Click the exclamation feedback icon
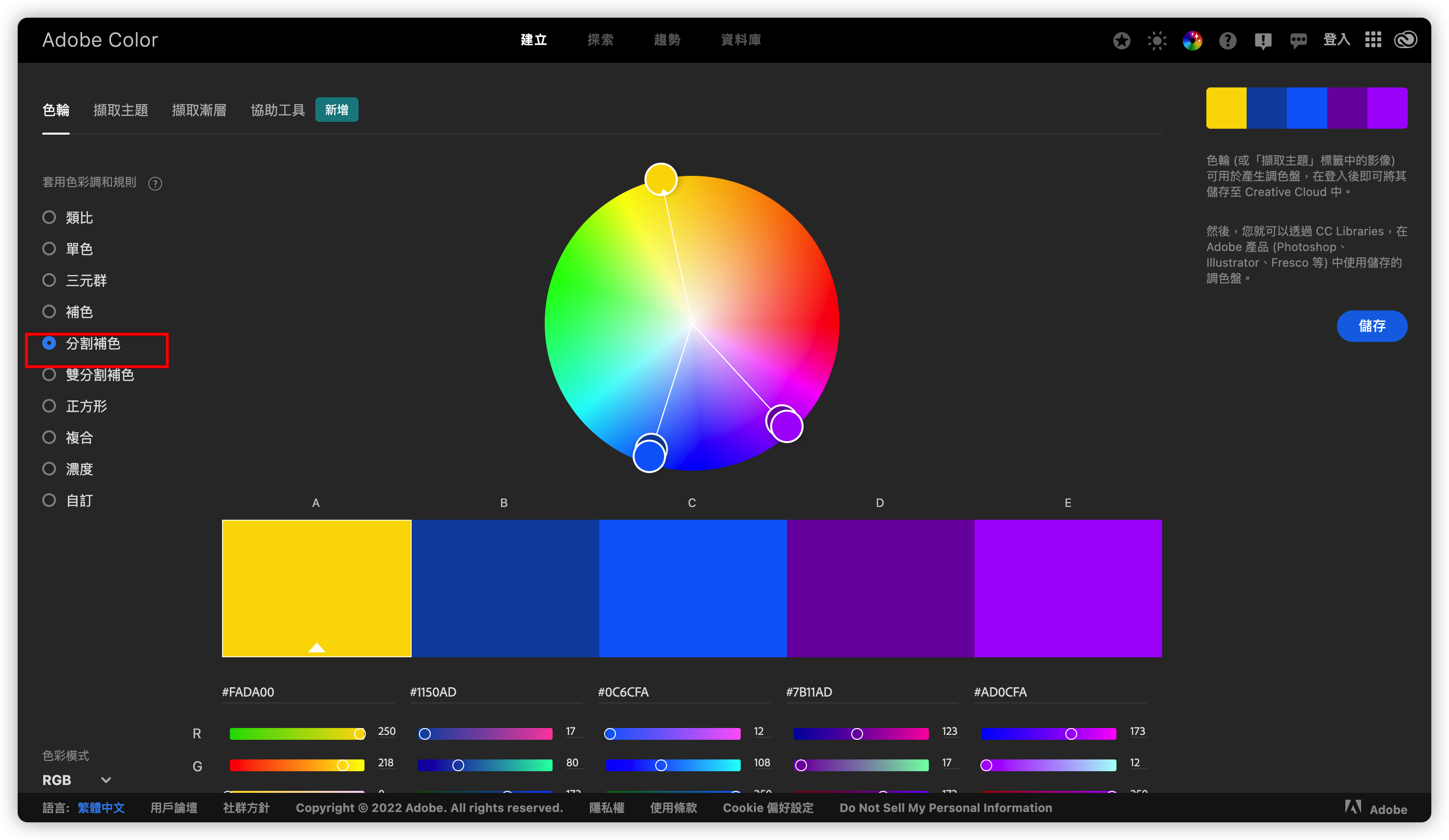This screenshot has width=1449, height=840. click(x=1263, y=41)
